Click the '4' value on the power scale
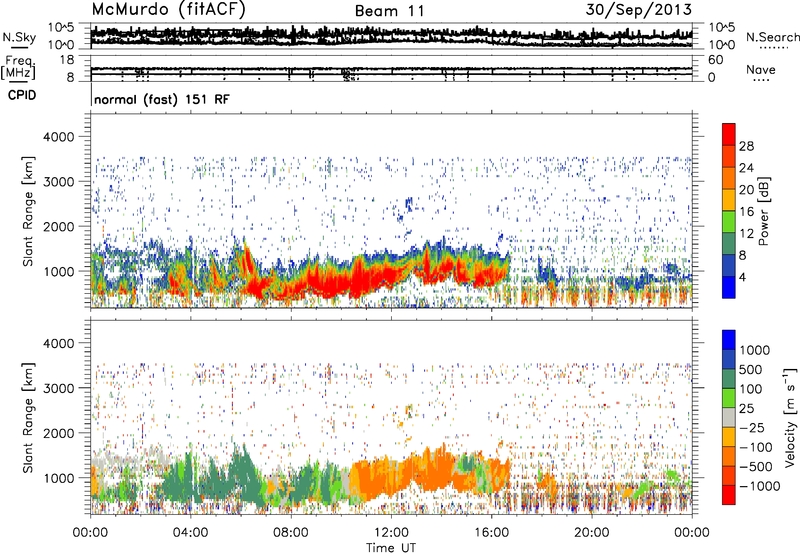 click(x=743, y=277)
